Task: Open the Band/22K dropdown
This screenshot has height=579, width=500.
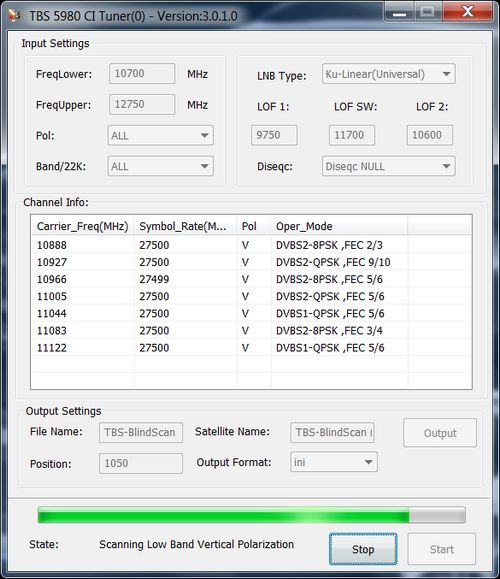Action: [161, 166]
